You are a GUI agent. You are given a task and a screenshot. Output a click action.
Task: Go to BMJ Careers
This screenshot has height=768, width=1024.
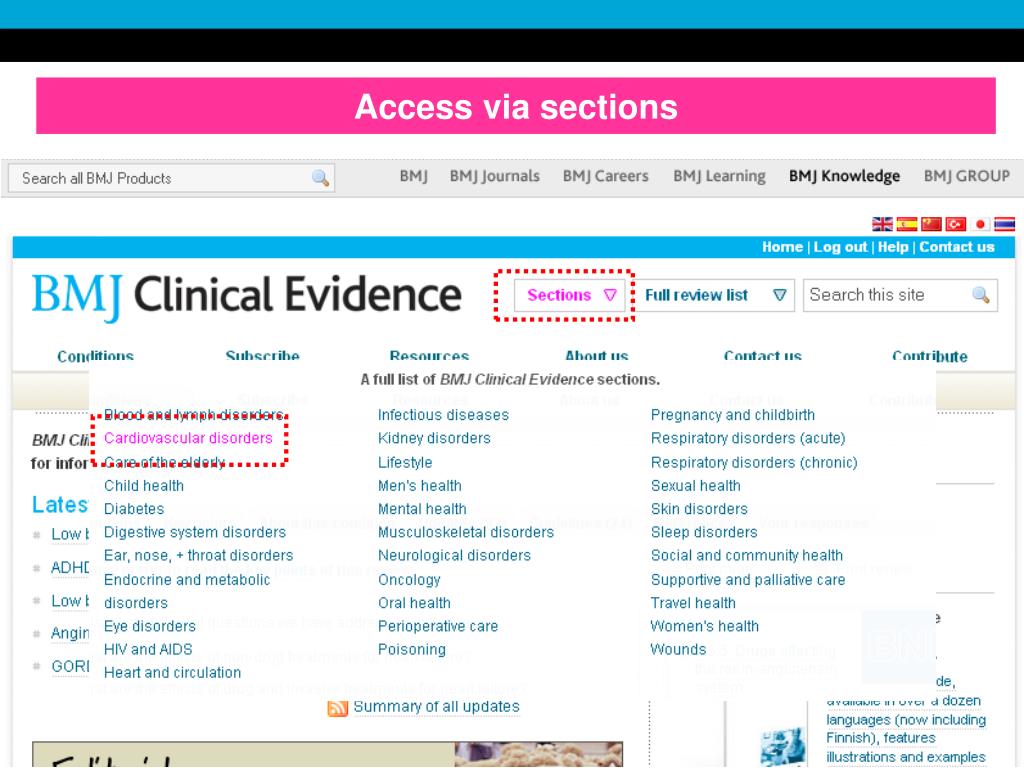(x=605, y=176)
